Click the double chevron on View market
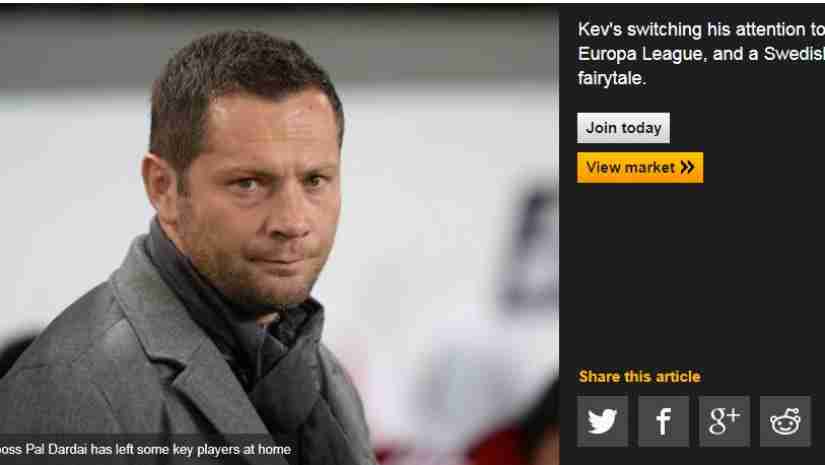The height and width of the screenshot is (465, 825). tap(687, 167)
